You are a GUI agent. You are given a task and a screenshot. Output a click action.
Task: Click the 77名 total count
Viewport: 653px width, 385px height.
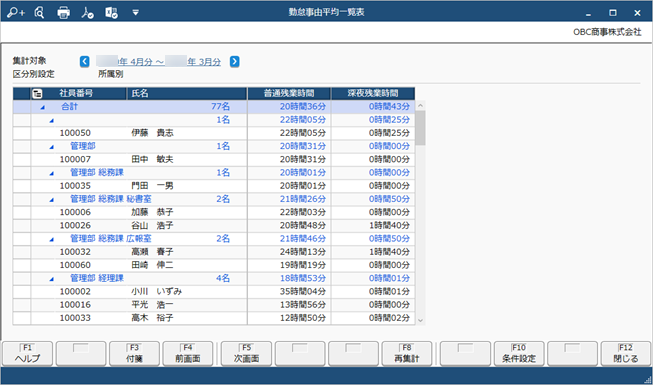coord(220,107)
